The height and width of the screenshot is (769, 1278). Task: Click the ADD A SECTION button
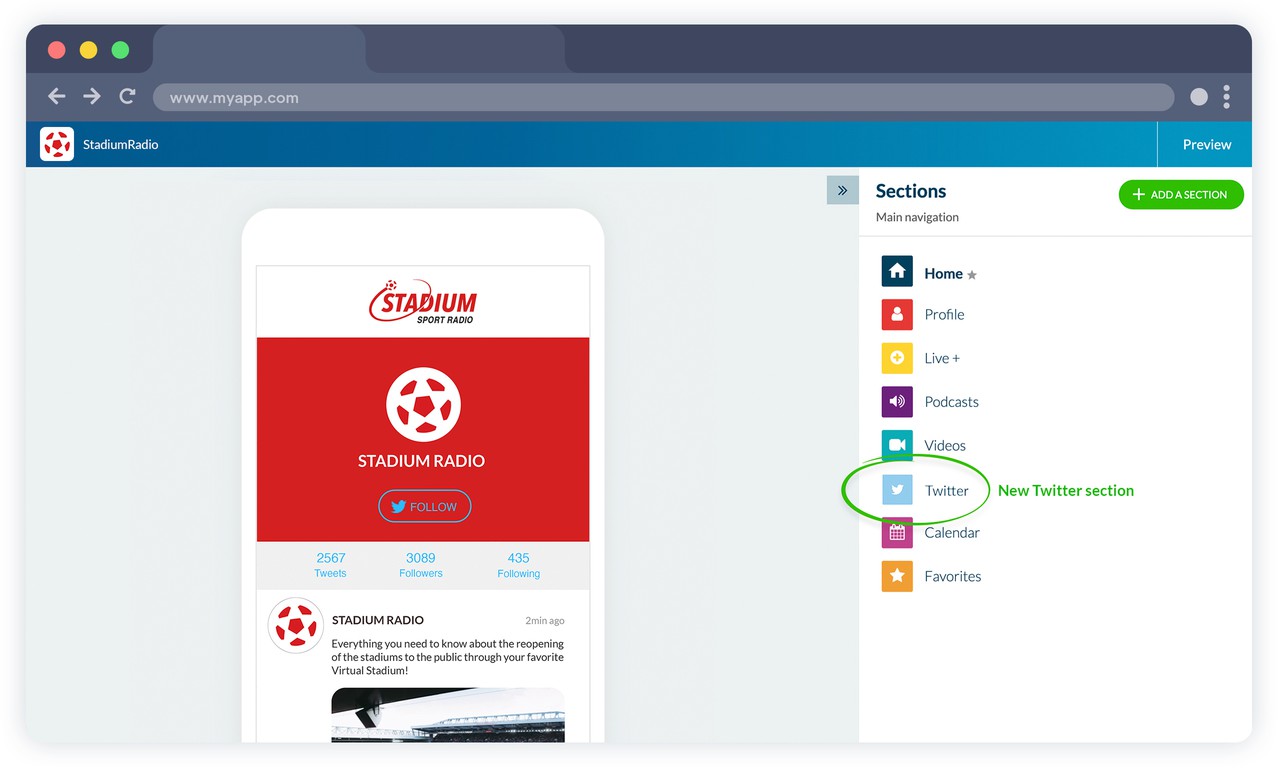(1181, 194)
